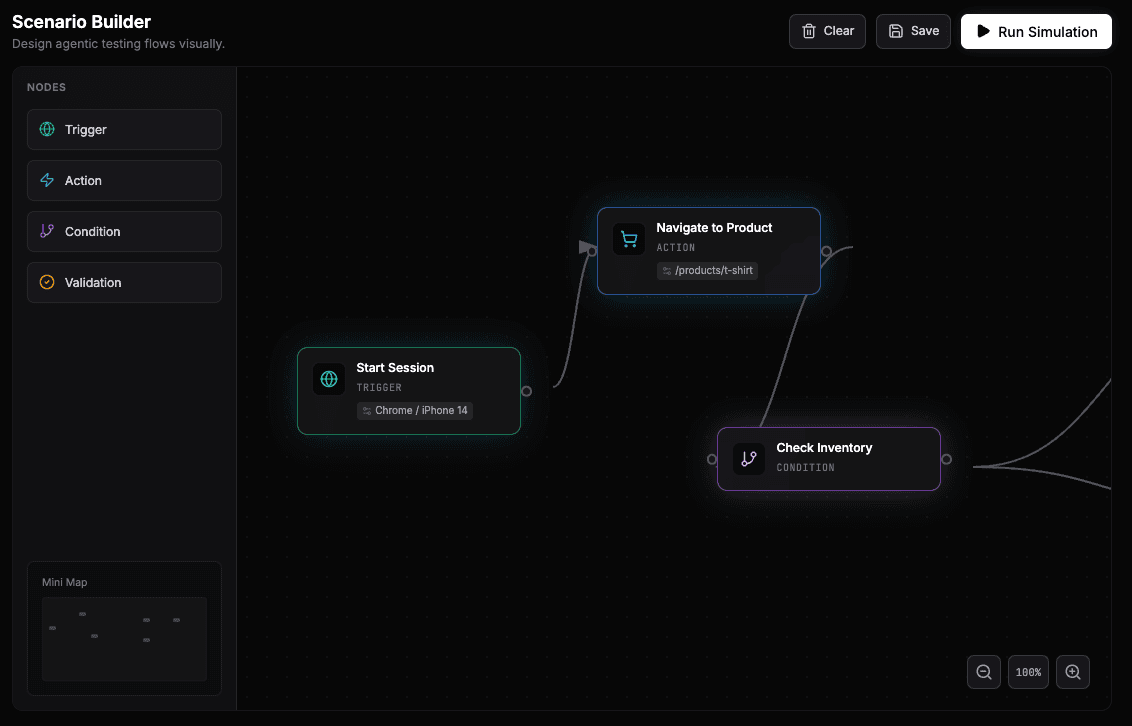Click the Chrome / iPhone 14 config tag
Screen dimensions: 1132x726
[x=415, y=411]
